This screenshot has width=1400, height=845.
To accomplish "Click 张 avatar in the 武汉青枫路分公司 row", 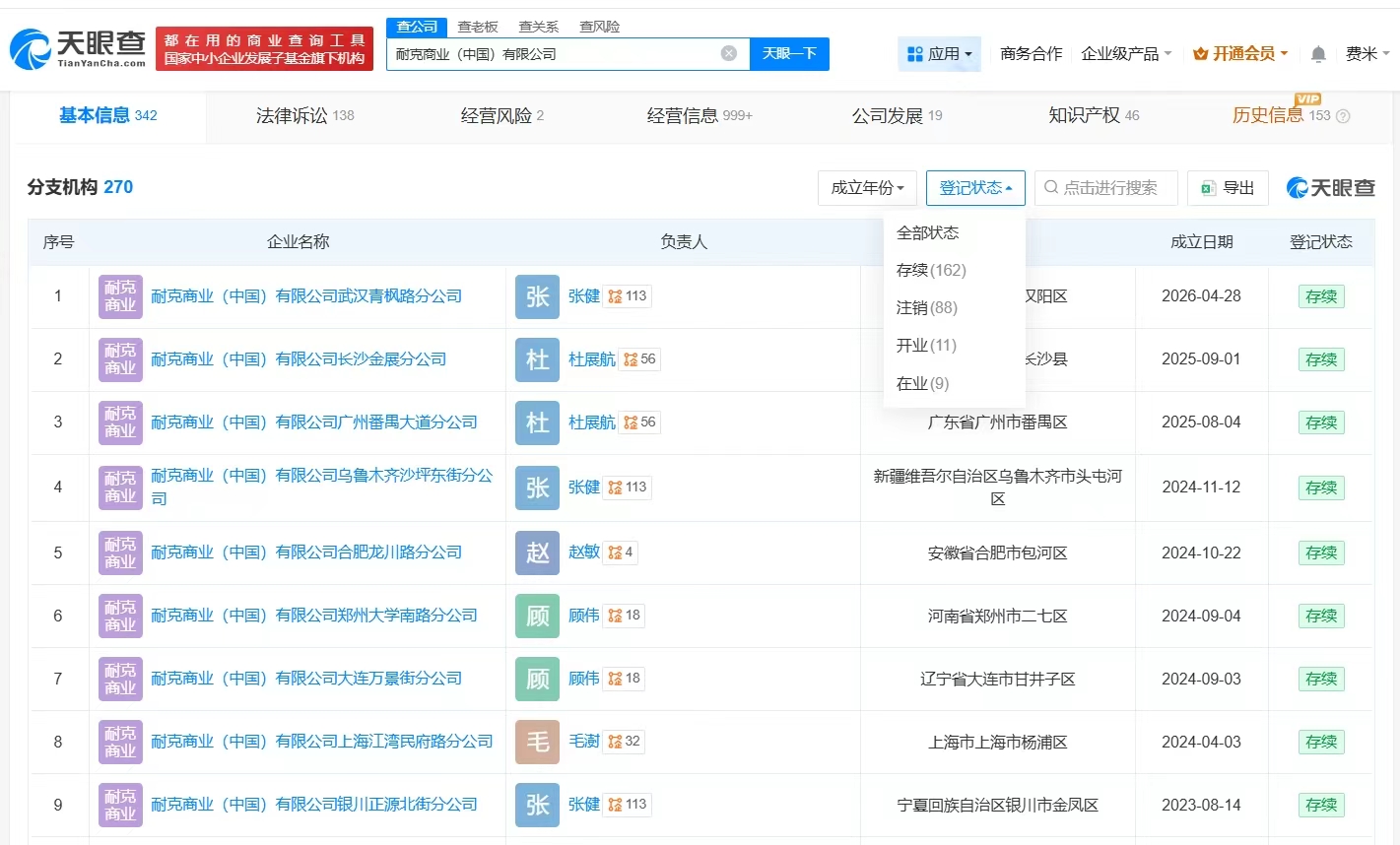I will pos(537,296).
